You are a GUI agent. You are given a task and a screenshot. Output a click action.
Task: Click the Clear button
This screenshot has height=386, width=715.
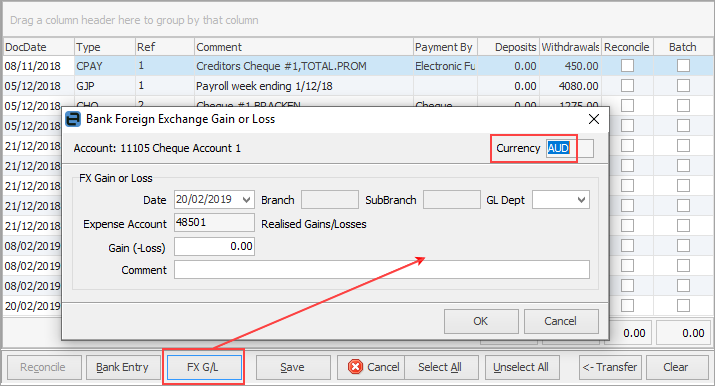(x=677, y=367)
